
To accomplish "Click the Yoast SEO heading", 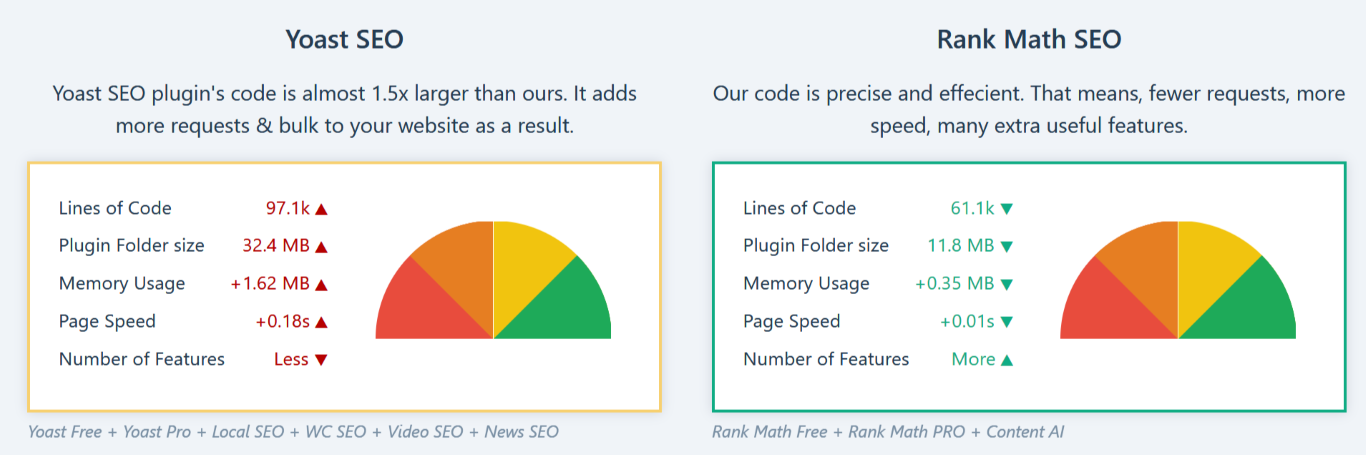I will tap(344, 39).
